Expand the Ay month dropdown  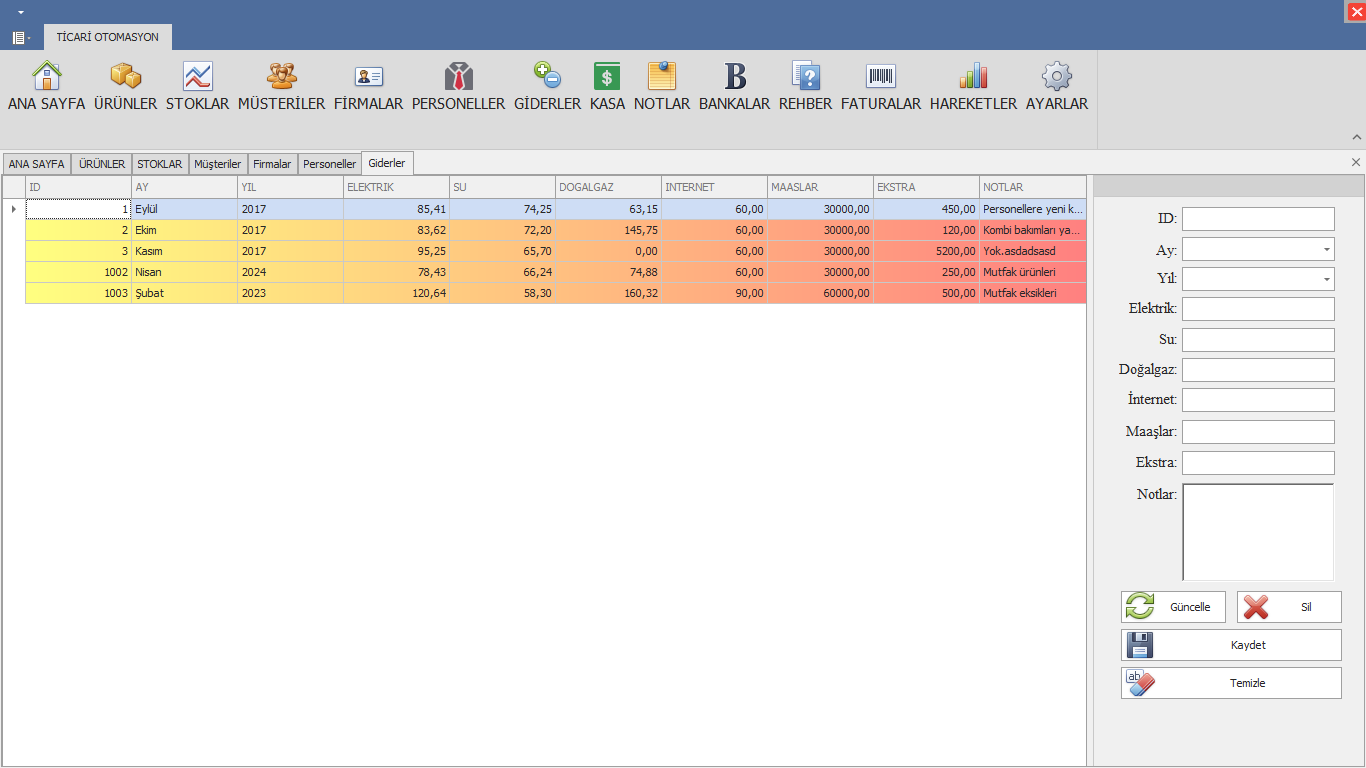click(1326, 249)
